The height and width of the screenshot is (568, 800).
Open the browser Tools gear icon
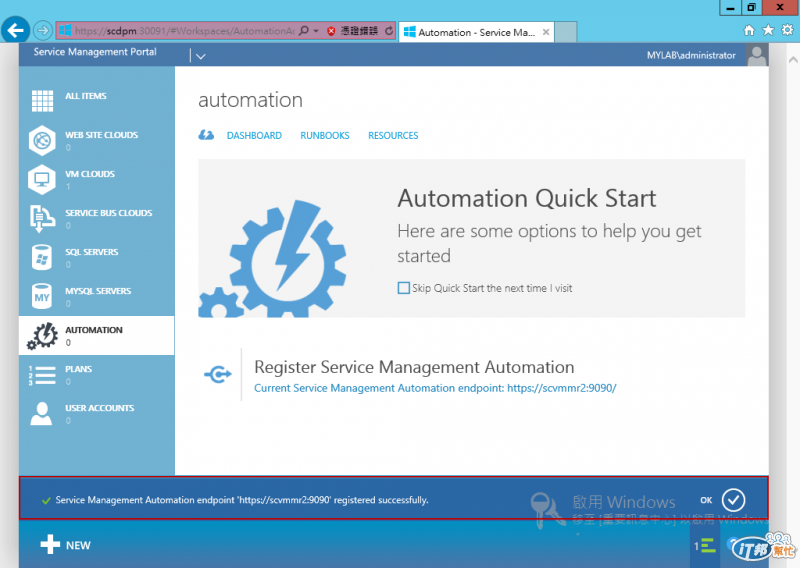787,30
